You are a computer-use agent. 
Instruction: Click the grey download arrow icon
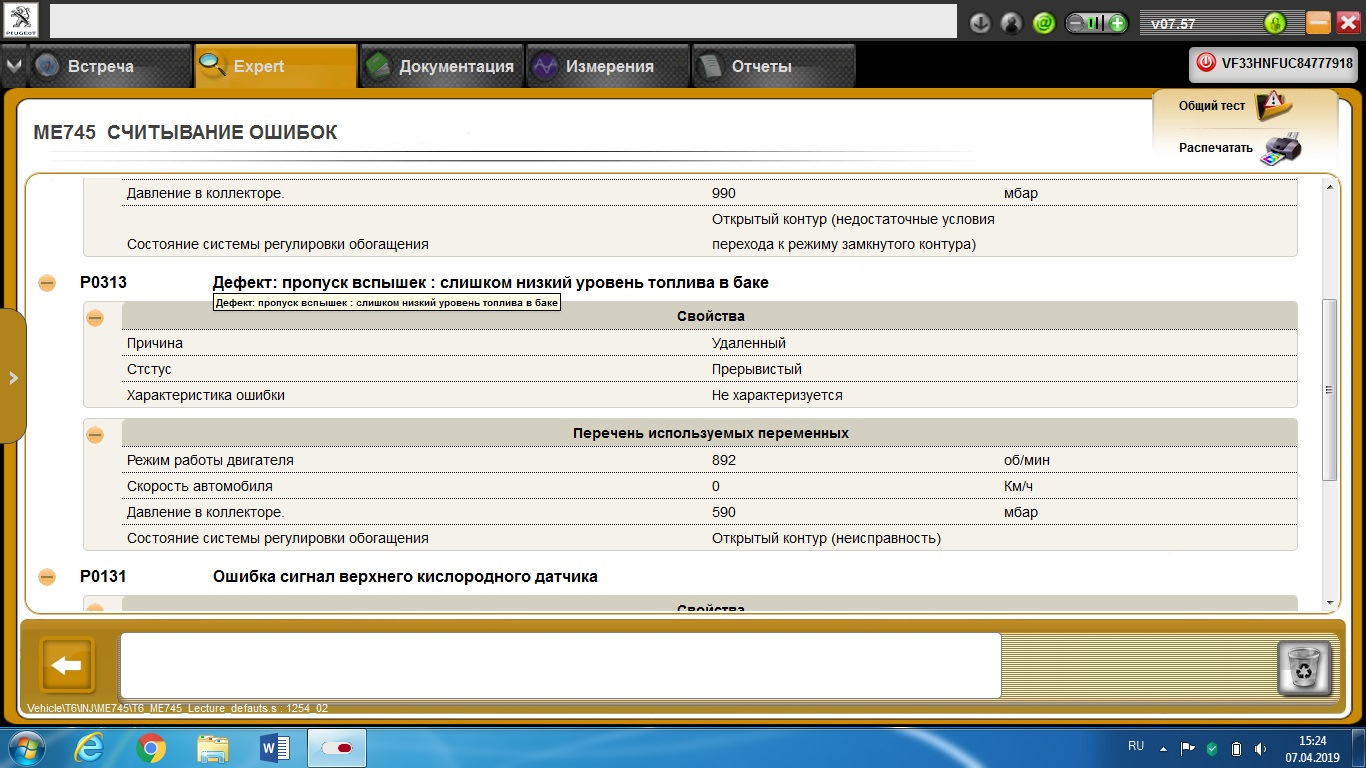(x=980, y=22)
